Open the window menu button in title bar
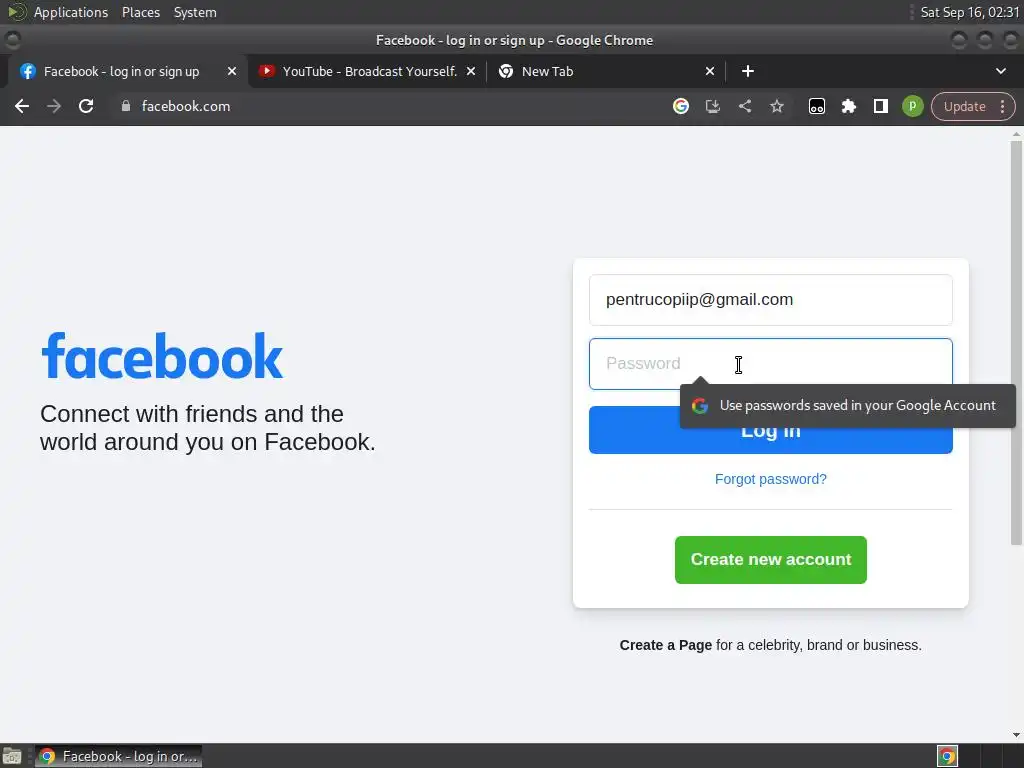The image size is (1024, 768). tap(12, 40)
